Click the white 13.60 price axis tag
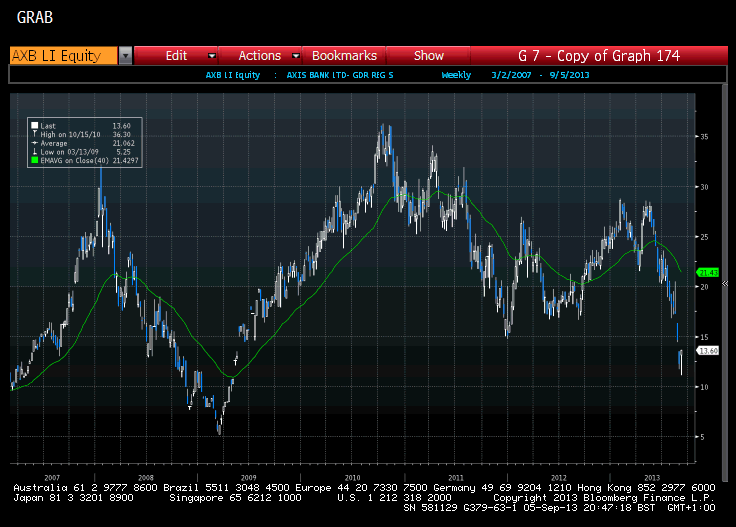Viewport: 736px width, 527px height. click(707, 351)
